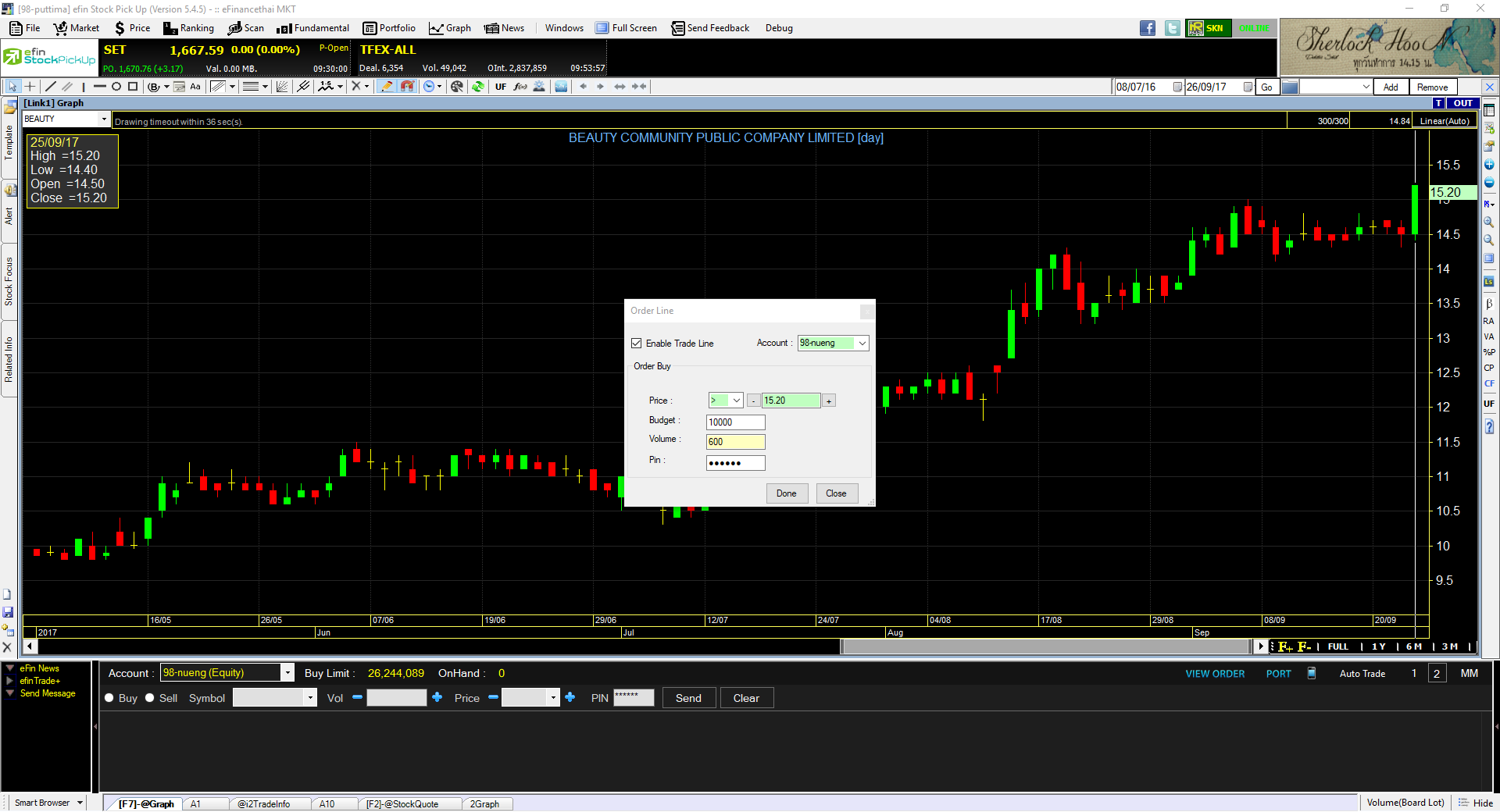
Task: Click the text annotation Aa tool
Action: [195, 87]
